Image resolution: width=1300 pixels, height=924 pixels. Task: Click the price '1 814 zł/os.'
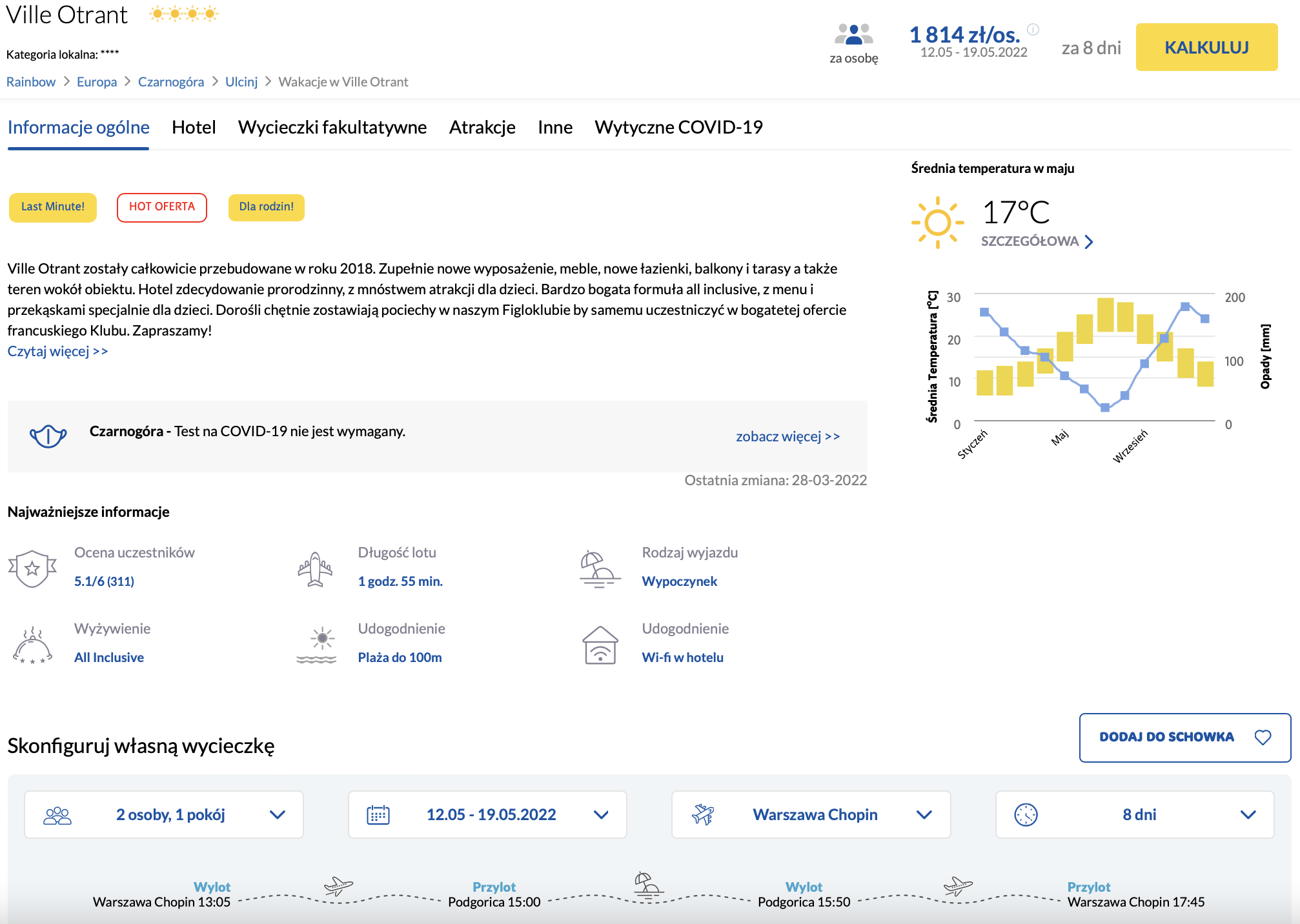(x=965, y=34)
